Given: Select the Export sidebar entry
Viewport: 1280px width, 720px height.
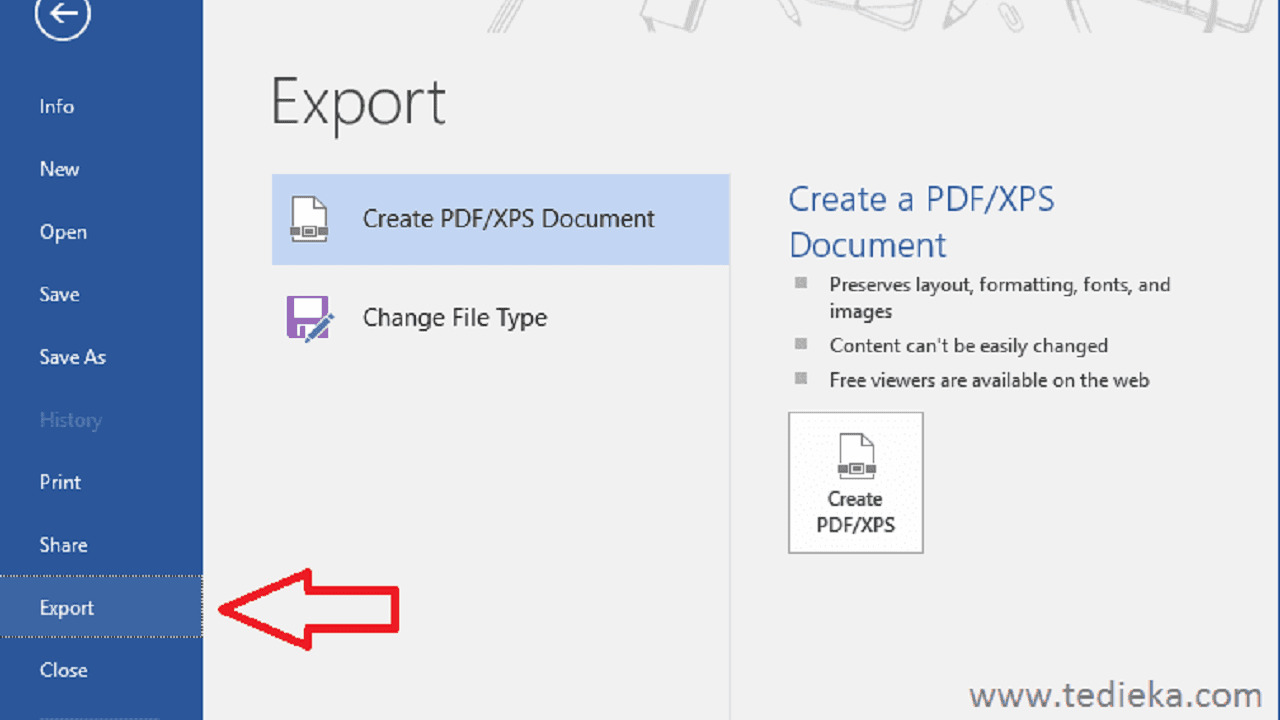Looking at the screenshot, I should tap(66, 607).
